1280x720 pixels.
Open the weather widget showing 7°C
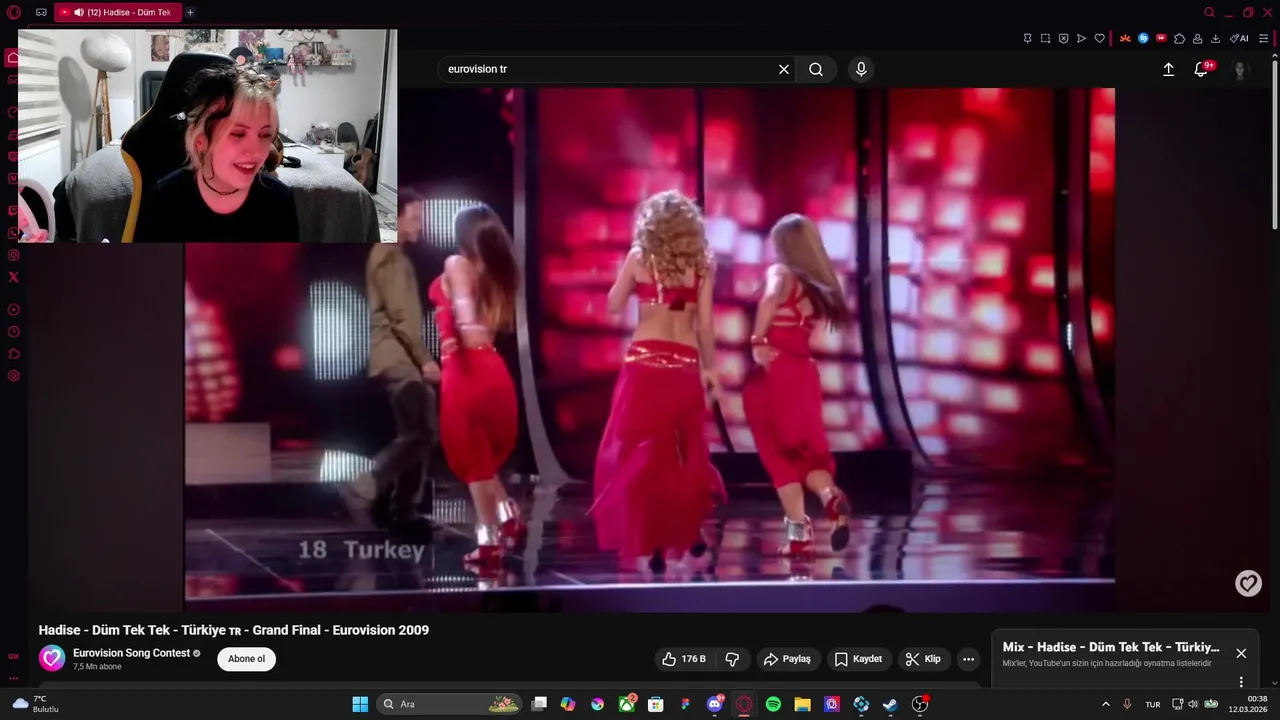click(35, 704)
